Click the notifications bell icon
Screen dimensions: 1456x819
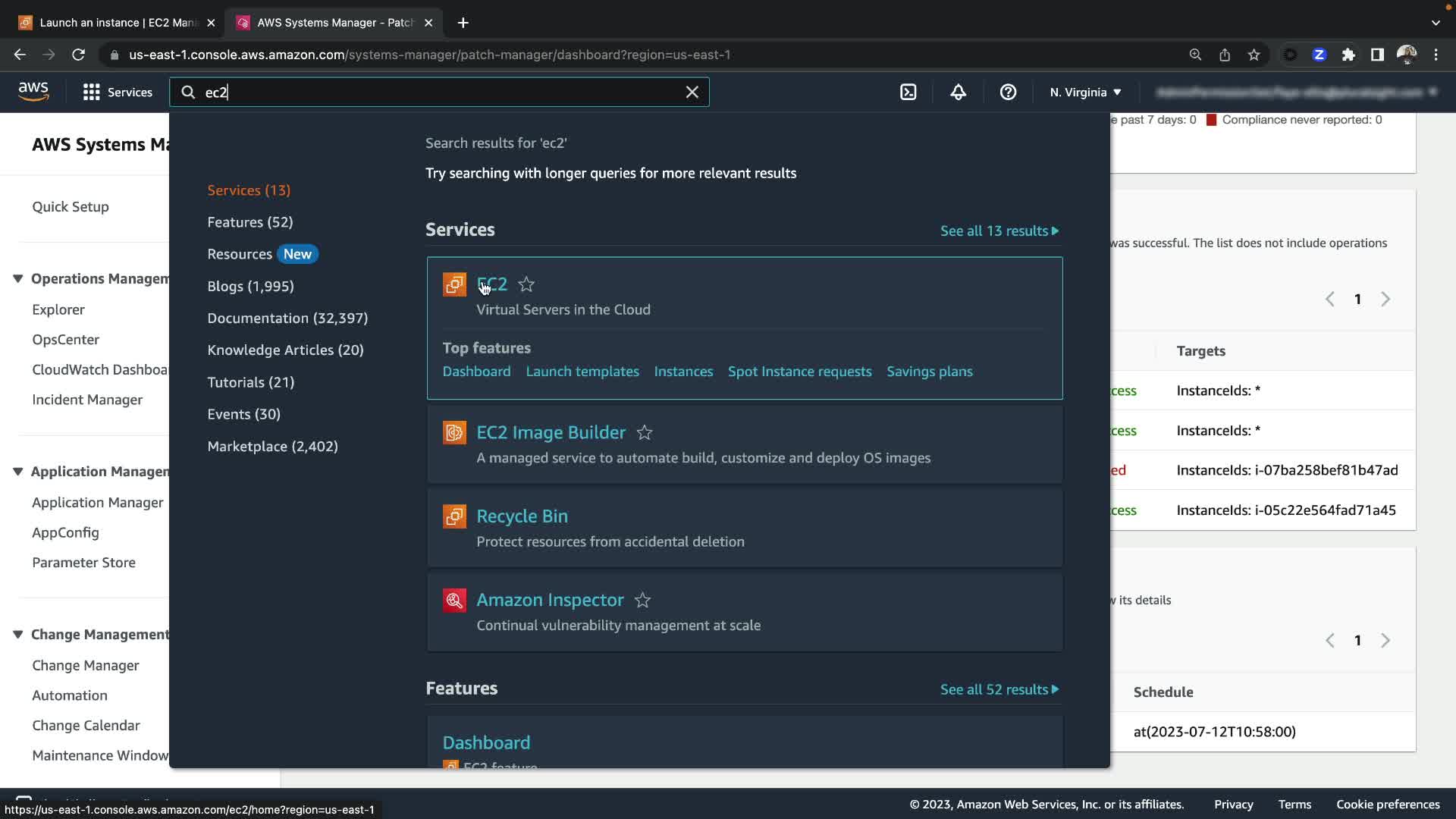click(x=958, y=92)
